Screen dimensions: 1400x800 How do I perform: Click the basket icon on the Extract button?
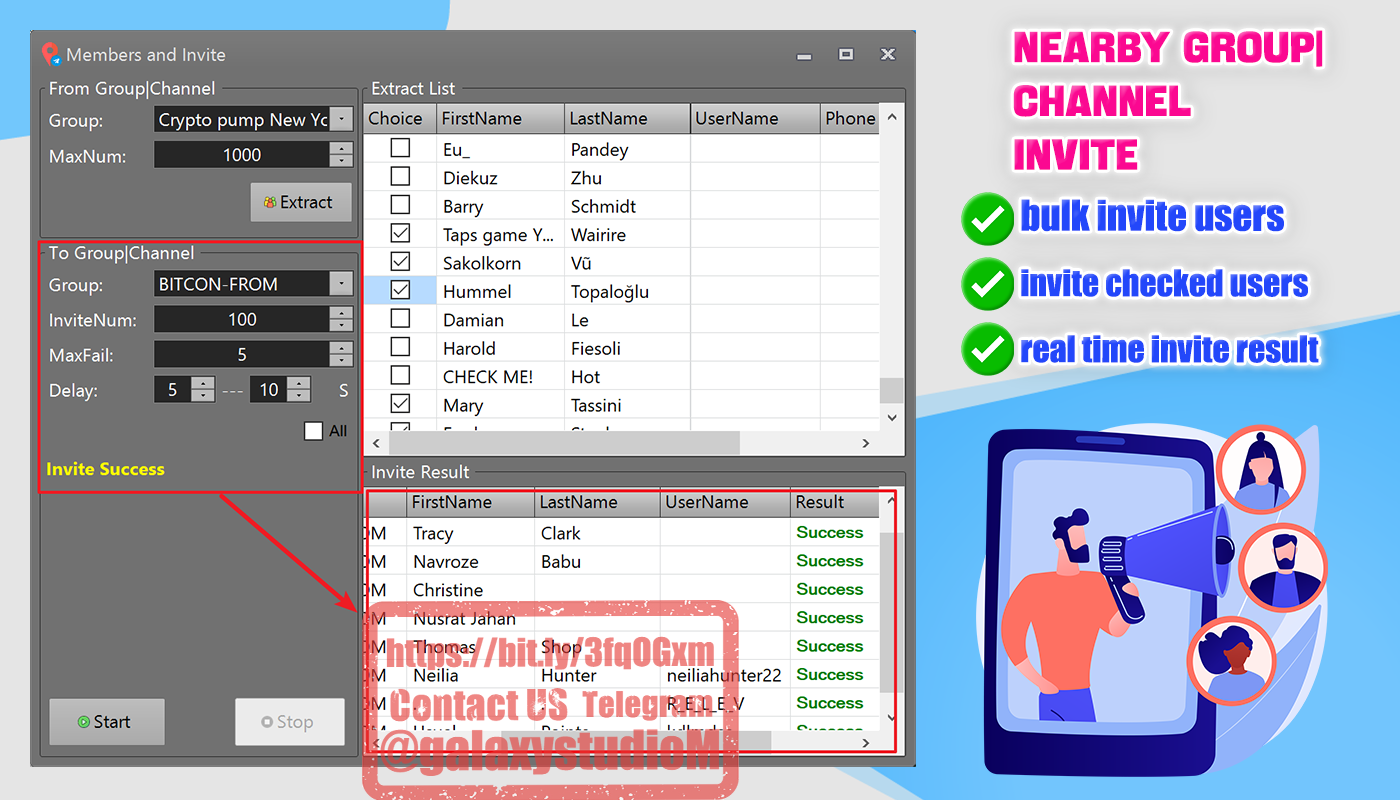tap(272, 202)
